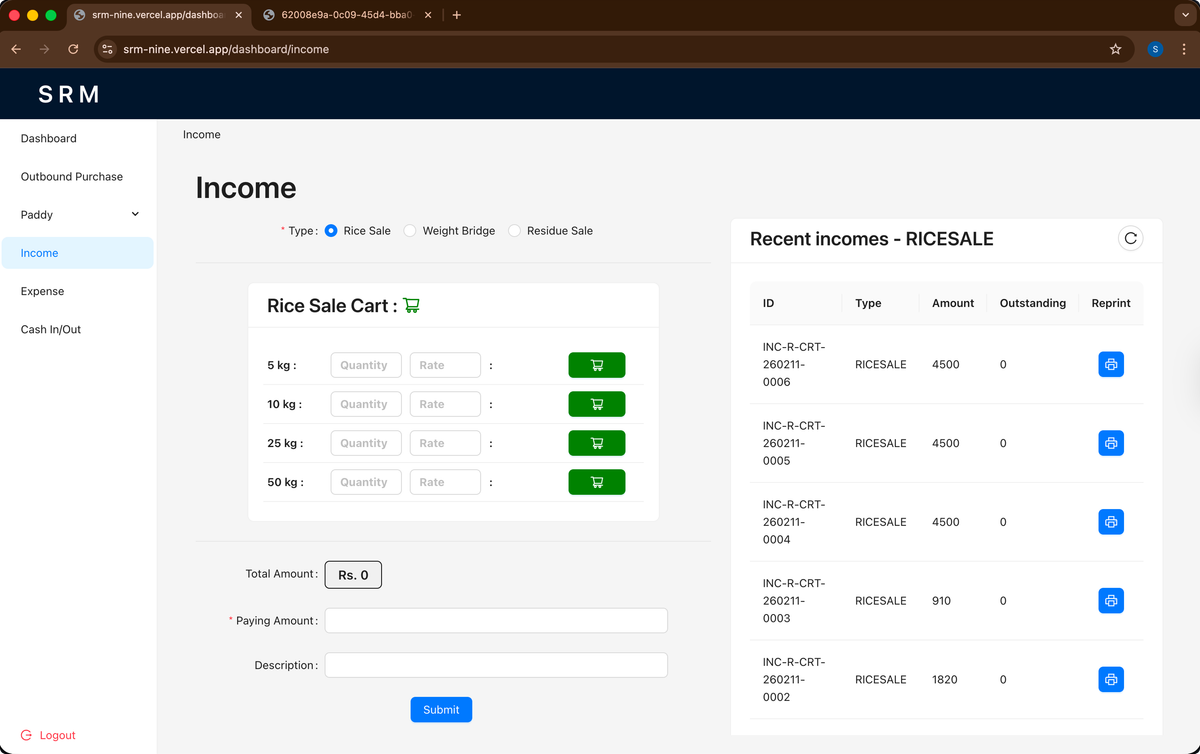Click the Rs. 0 total amount box

pyautogui.click(x=353, y=575)
